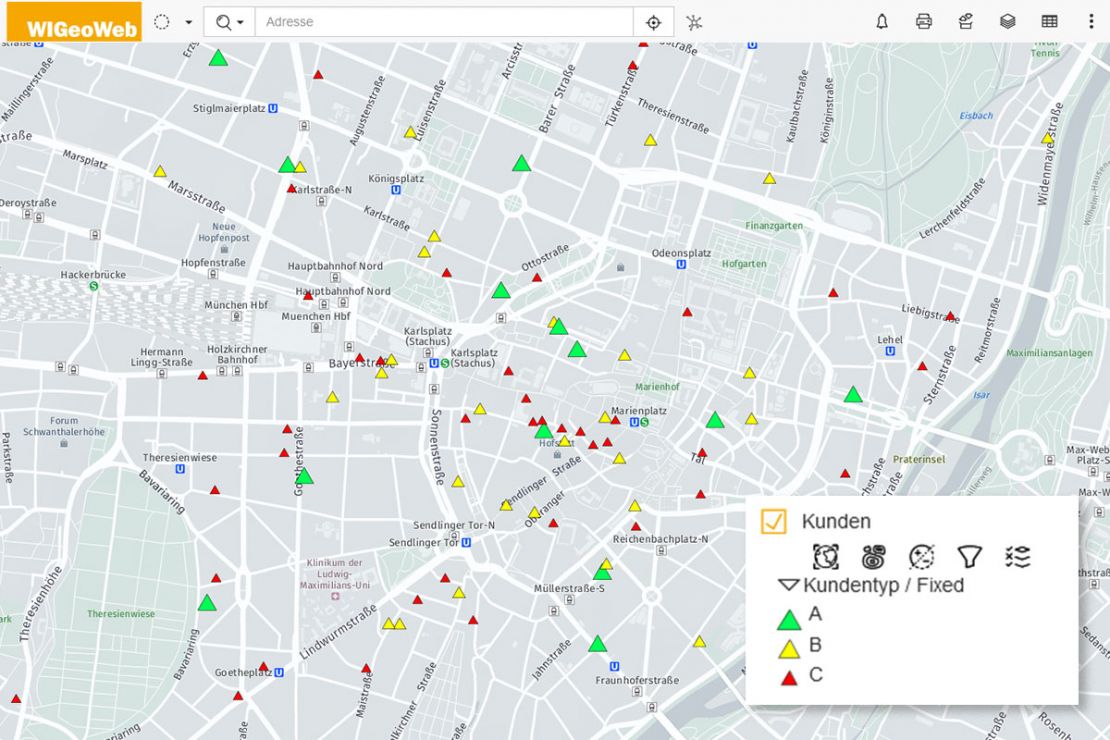Select the yellow triangle marker near Marsplatz

click(x=160, y=171)
